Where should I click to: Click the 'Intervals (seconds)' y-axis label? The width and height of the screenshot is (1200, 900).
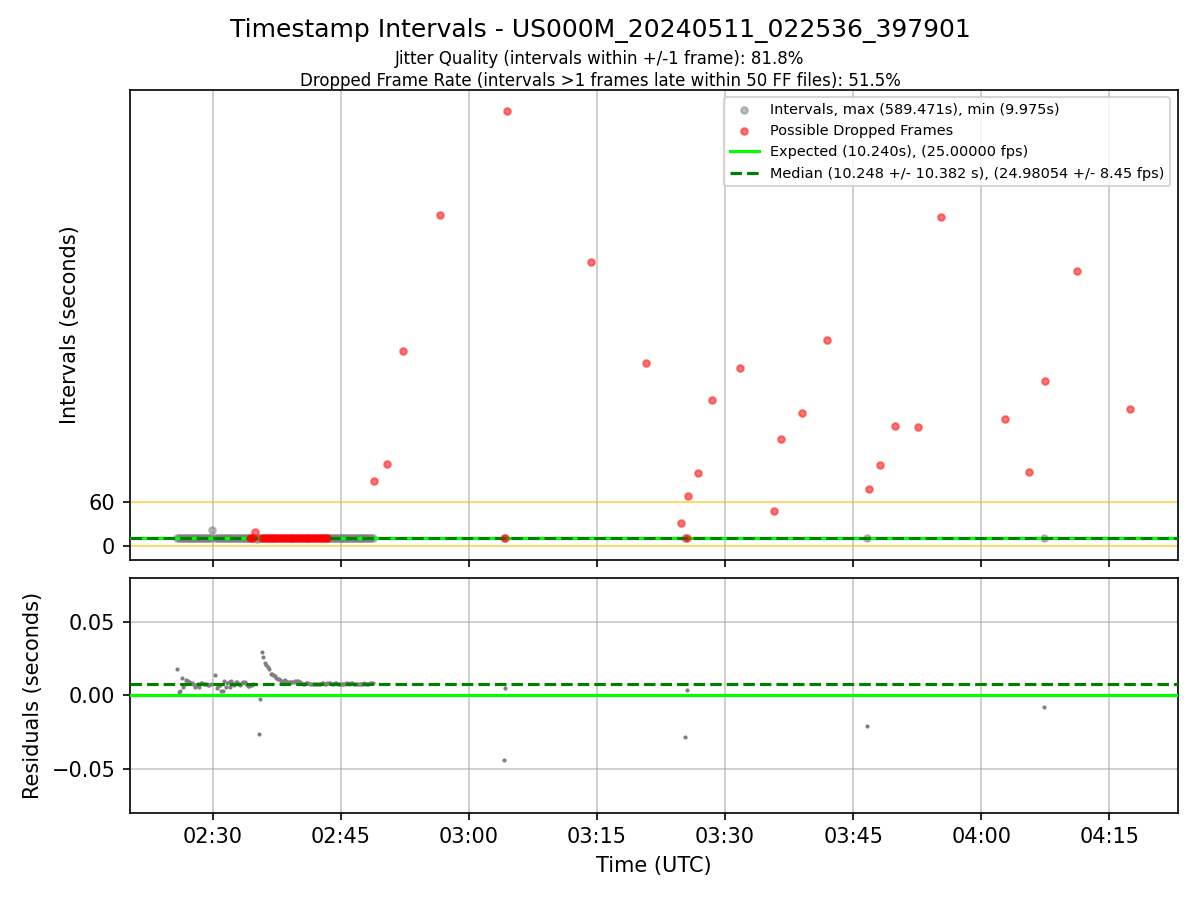click(68, 325)
